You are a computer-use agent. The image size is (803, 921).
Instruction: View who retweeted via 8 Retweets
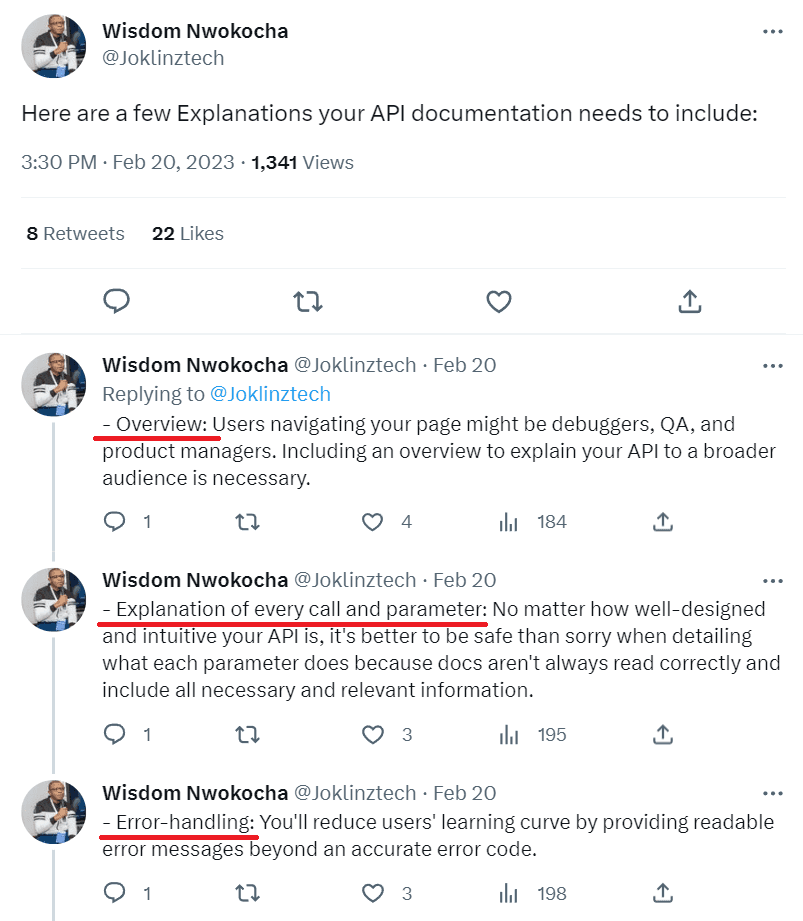75,233
